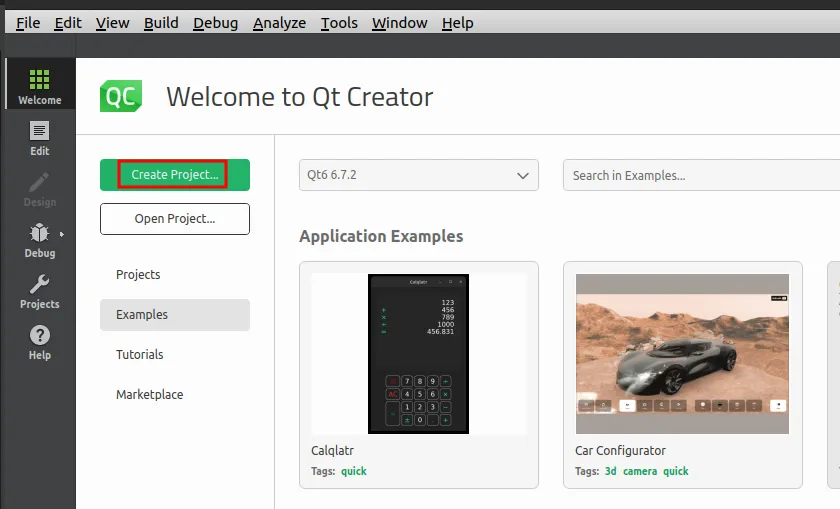840x509 pixels.
Task: Open the Help menu in menu bar
Action: pyautogui.click(x=458, y=23)
